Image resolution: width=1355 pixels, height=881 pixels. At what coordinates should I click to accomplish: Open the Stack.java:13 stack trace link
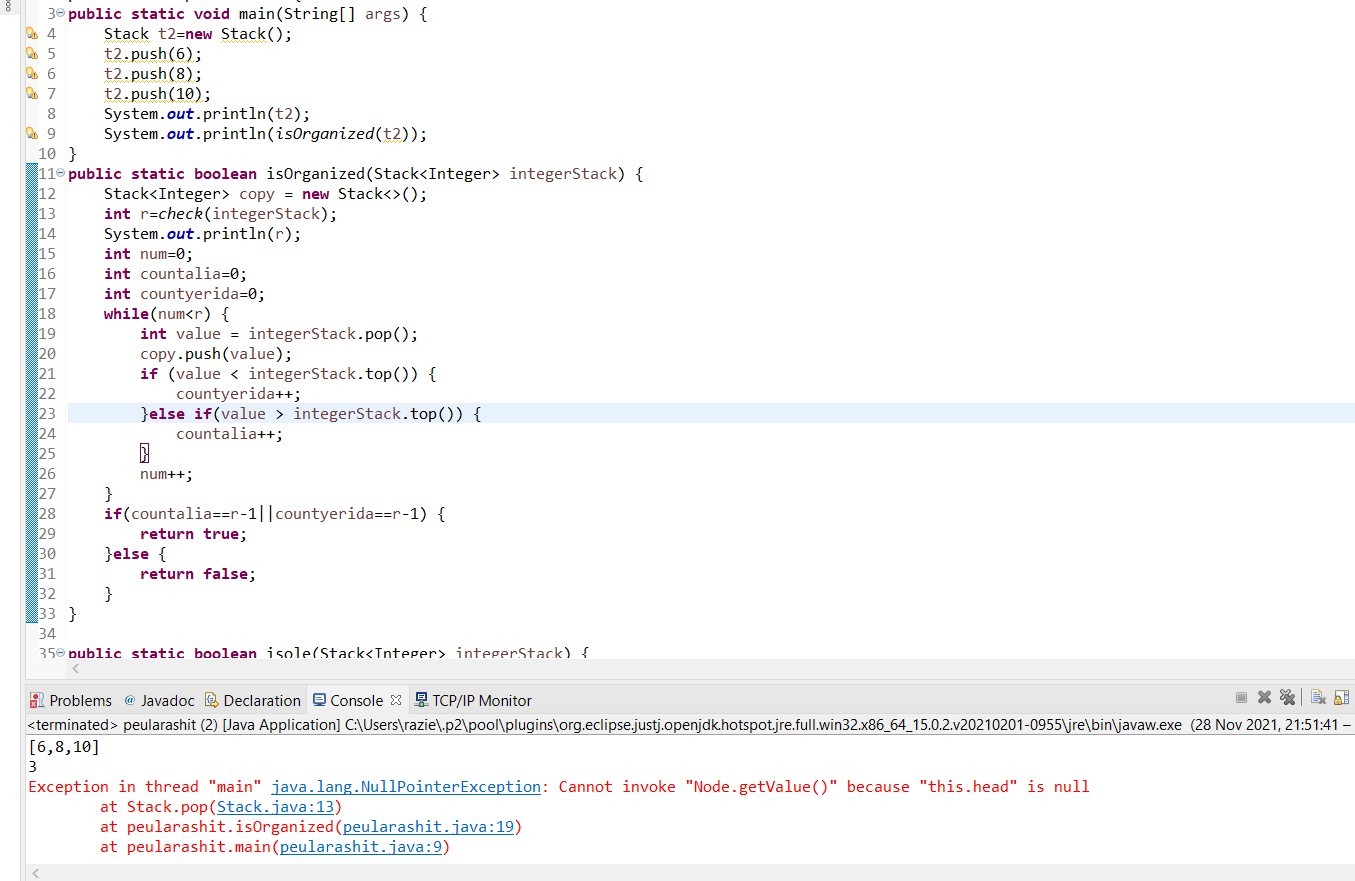point(279,807)
